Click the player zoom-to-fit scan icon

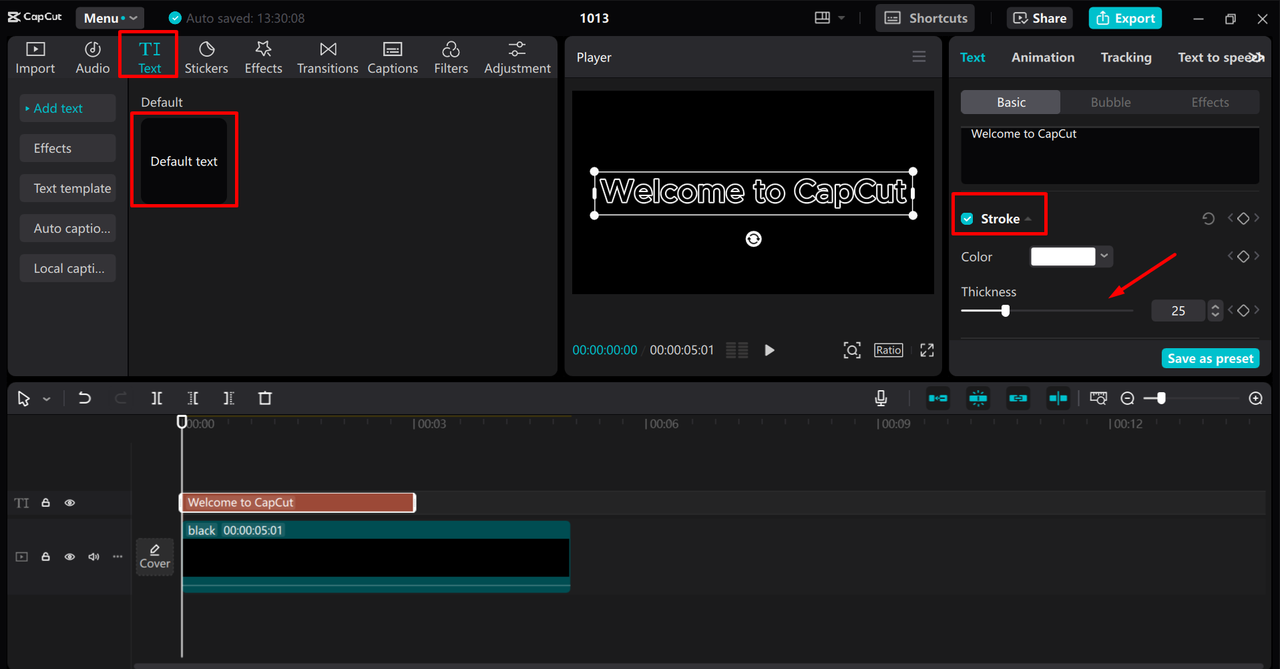(852, 350)
